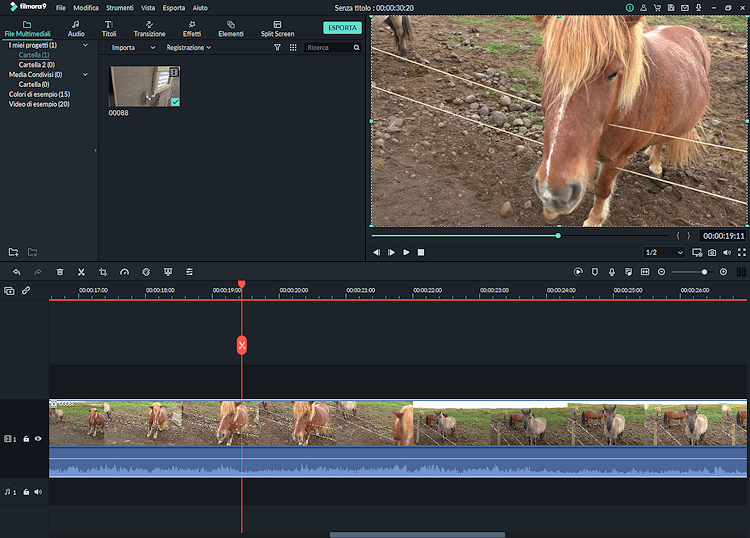
Task: Select Colori di esempio (15)
Action: (39, 94)
